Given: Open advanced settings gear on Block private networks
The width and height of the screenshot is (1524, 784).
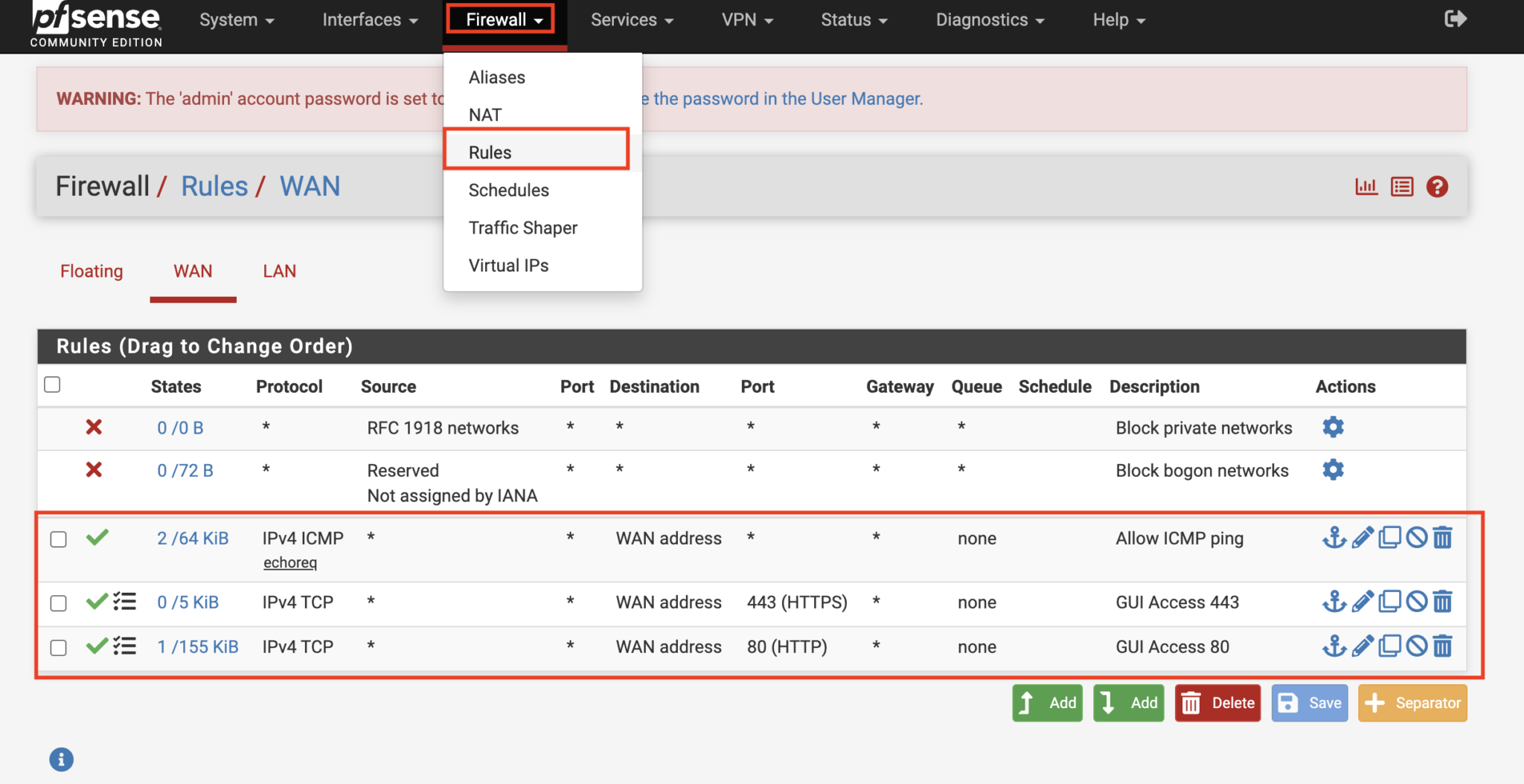Looking at the screenshot, I should (x=1333, y=427).
